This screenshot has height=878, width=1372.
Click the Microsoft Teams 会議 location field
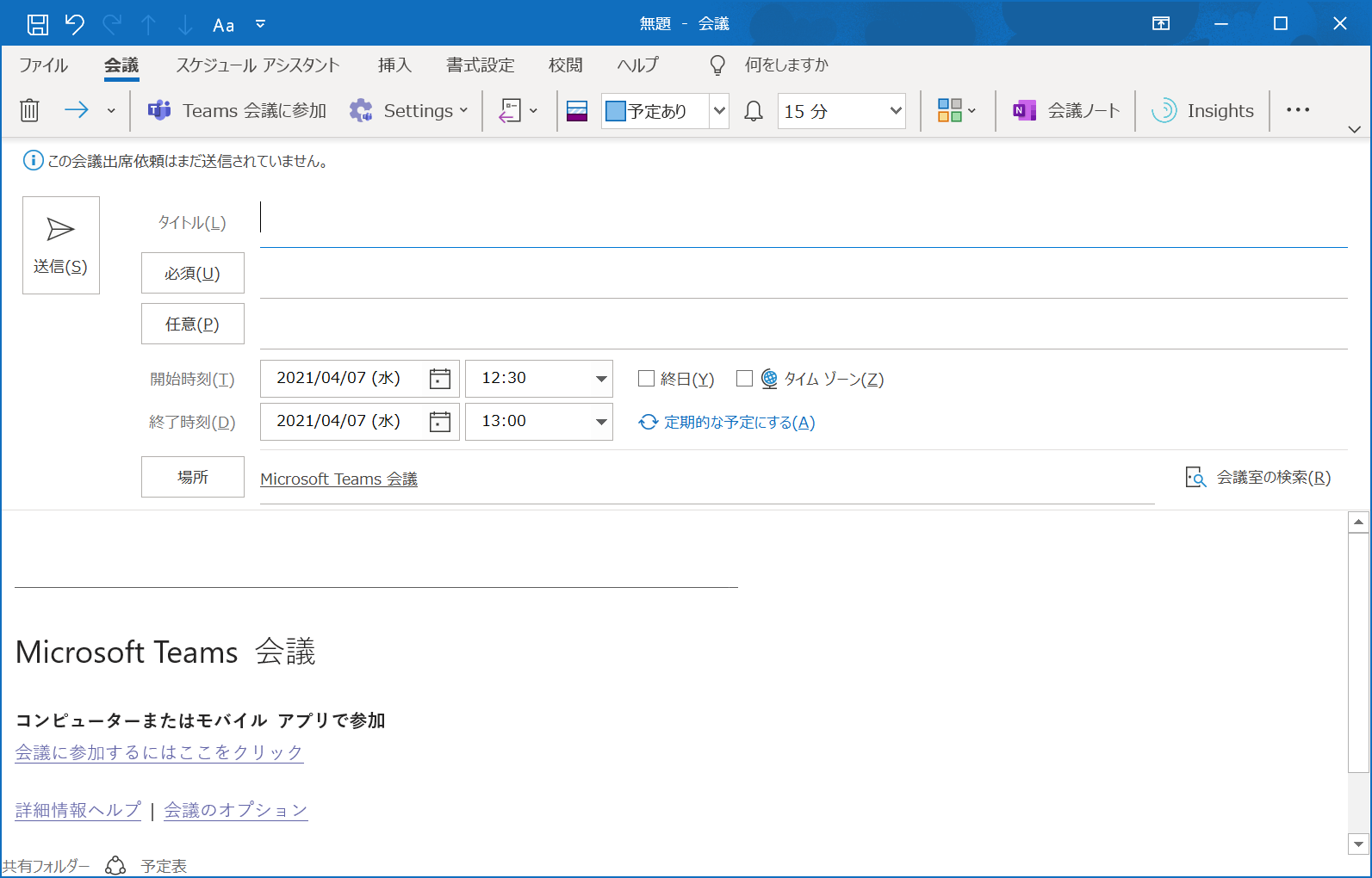(x=707, y=479)
